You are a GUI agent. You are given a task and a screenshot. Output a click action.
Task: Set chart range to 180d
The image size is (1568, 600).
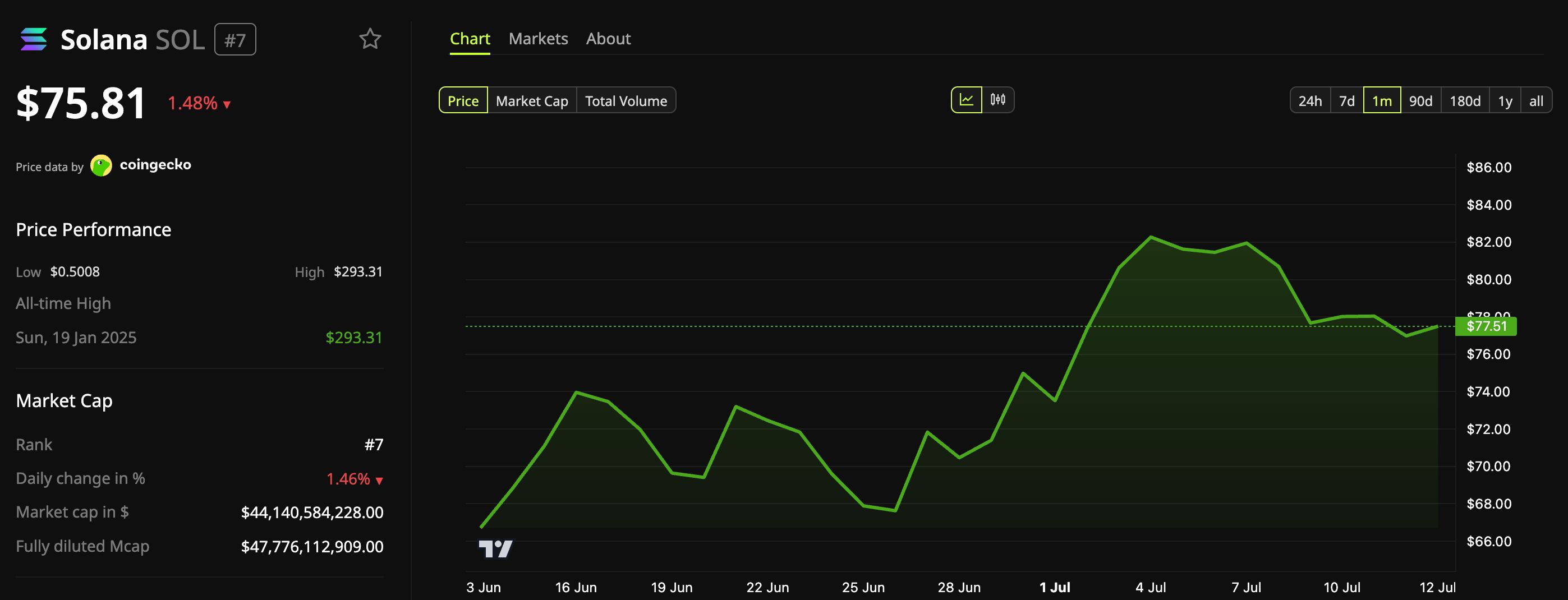pyautogui.click(x=1465, y=100)
